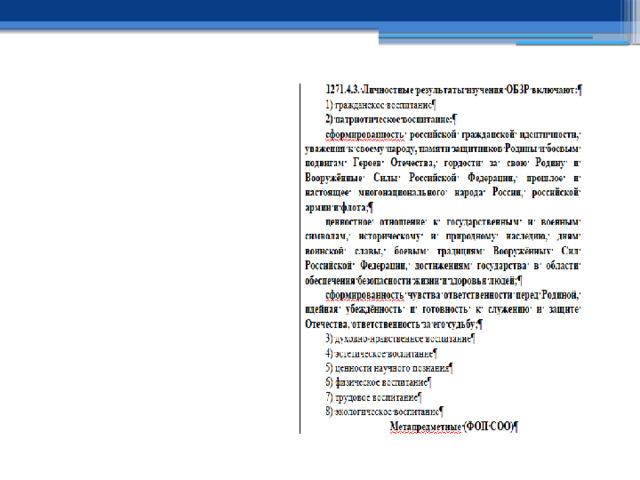Click the line '2) патриотическое воспитание:'
This screenshot has height=480, width=640.
tap(391, 120)
